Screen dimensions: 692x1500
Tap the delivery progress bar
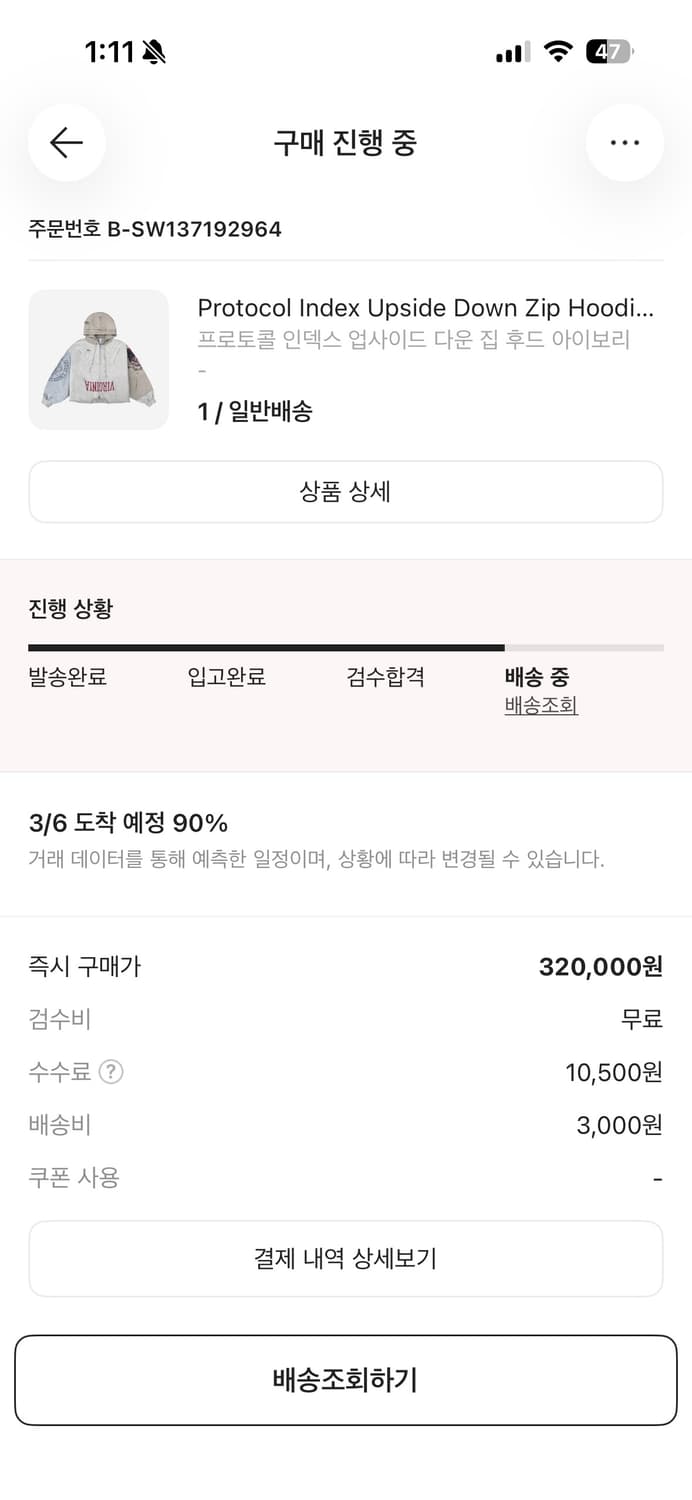click(x=346, y=647)
